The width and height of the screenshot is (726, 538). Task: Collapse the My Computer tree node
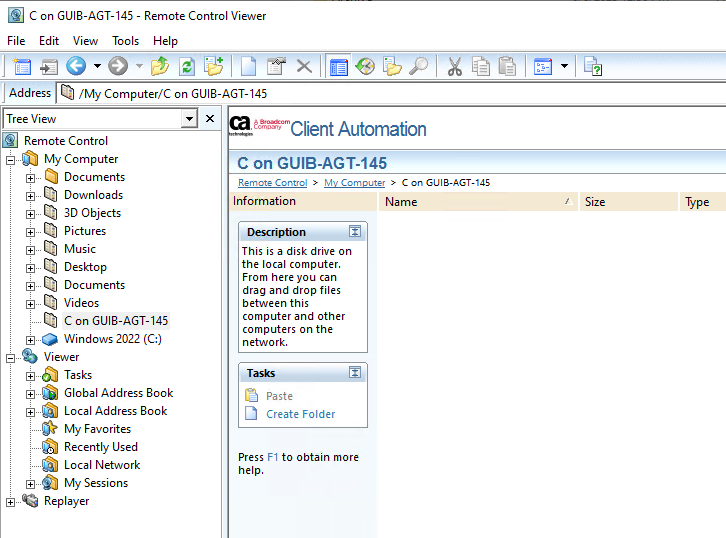click(11, 159)
